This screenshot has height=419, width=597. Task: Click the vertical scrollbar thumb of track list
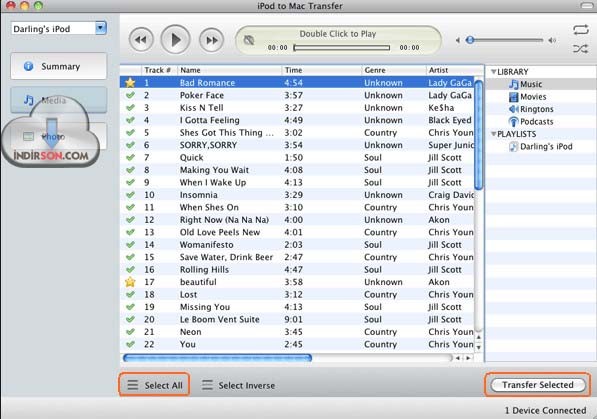click(x=479, y=135)
